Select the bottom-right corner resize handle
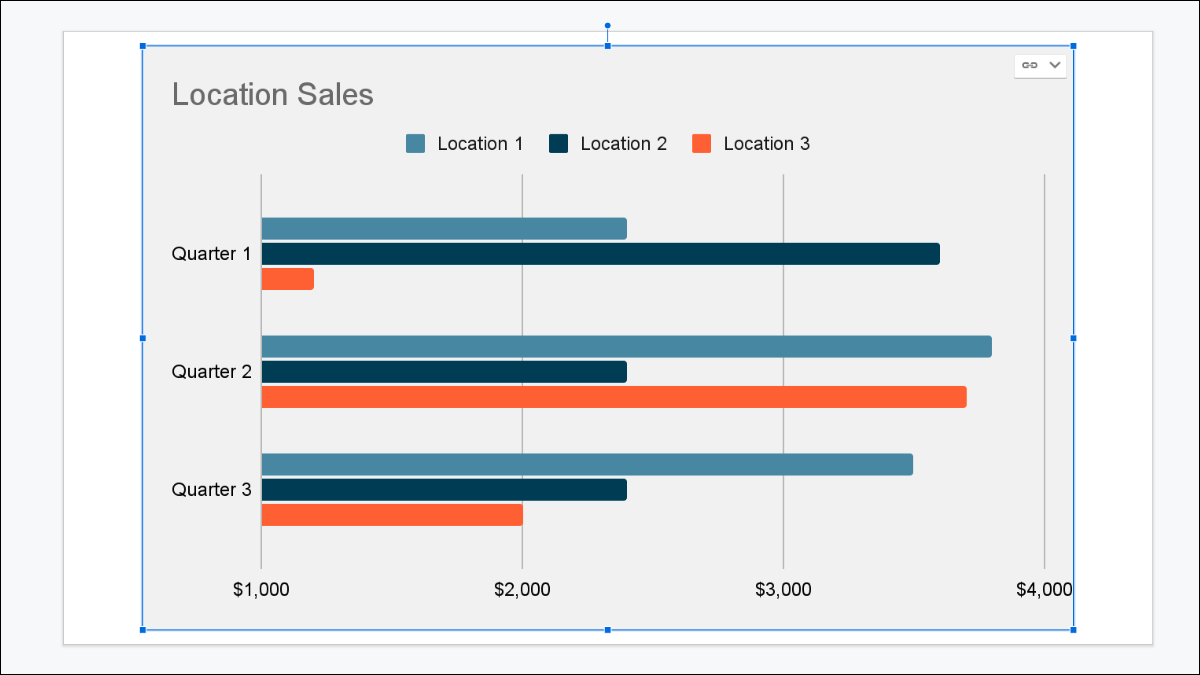 click(1073, 630)
